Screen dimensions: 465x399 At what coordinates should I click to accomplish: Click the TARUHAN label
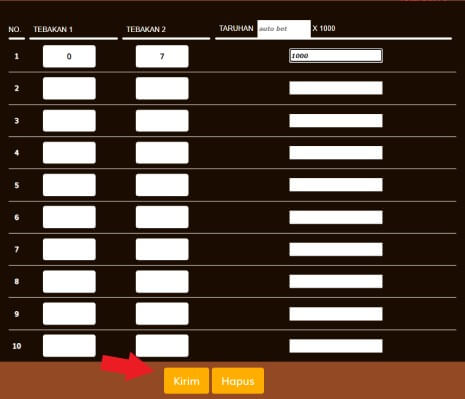pos(236,28)
